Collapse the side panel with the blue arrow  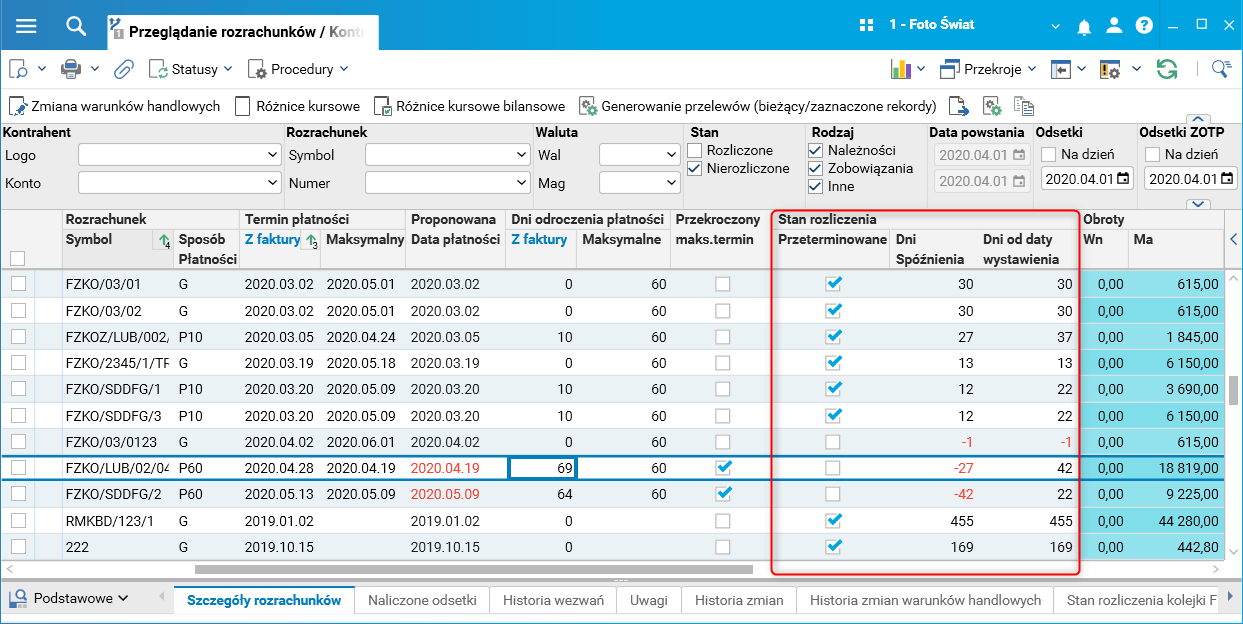pos(1233,239)
